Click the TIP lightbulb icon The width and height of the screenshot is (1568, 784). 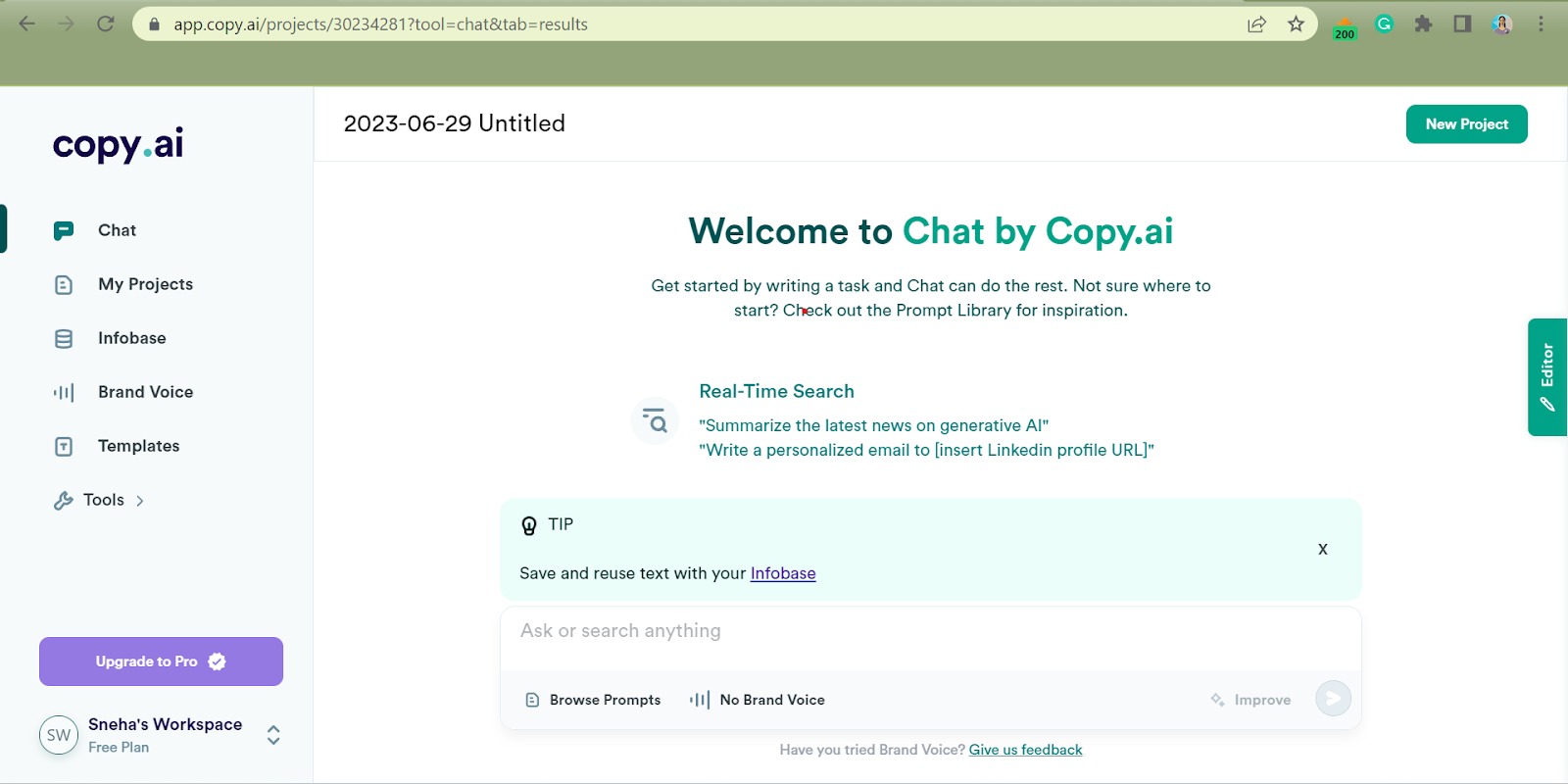click(x=529, y=526)
